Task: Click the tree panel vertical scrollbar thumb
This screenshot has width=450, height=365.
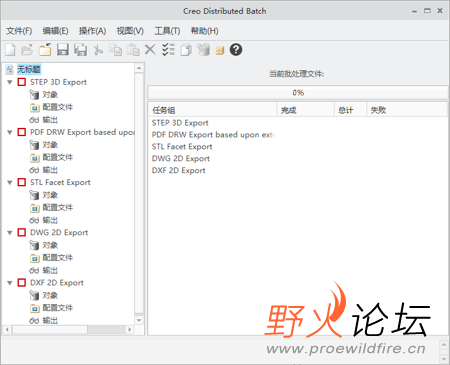Action: click(x=139, y=193)
